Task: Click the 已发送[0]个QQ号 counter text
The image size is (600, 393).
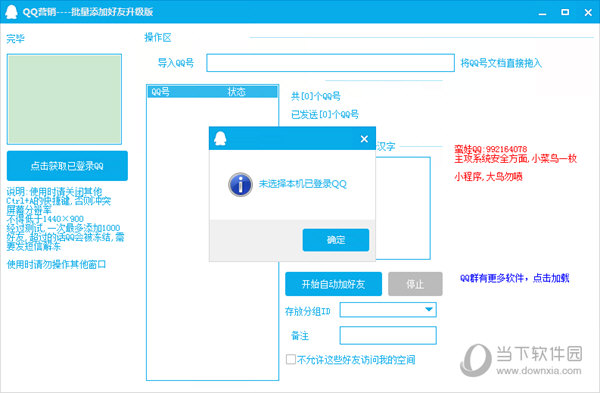Action: click(325, 114)
